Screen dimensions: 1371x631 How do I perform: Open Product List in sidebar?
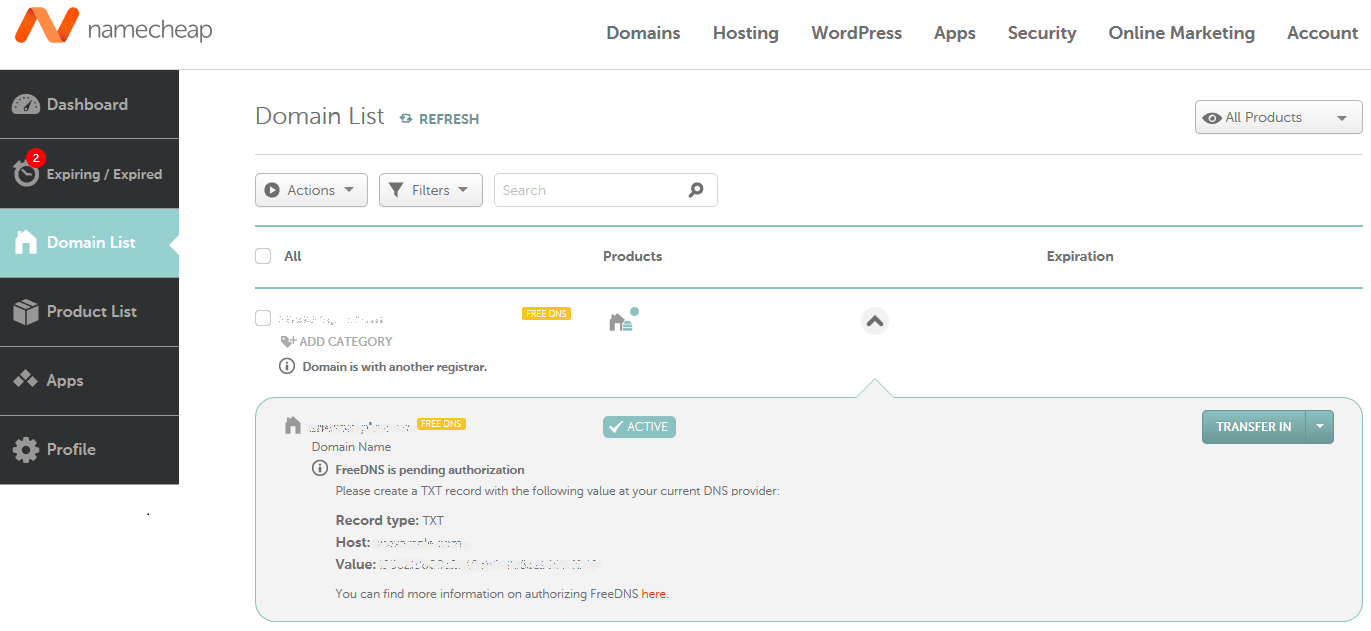(x=89, y=312)
